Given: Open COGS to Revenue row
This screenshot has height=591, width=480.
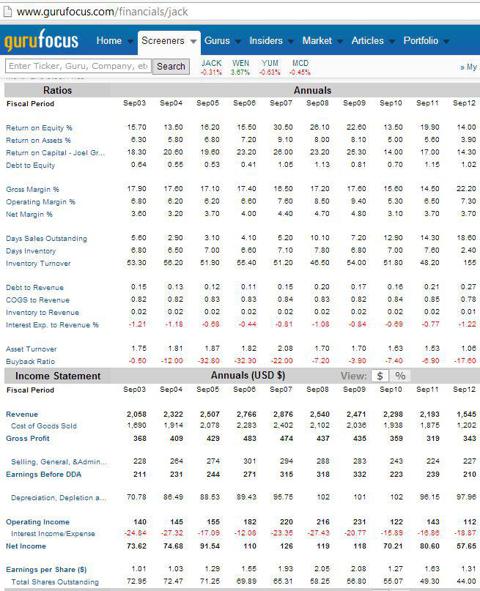Looking at the screenshot, I should [x=38, y=300].
